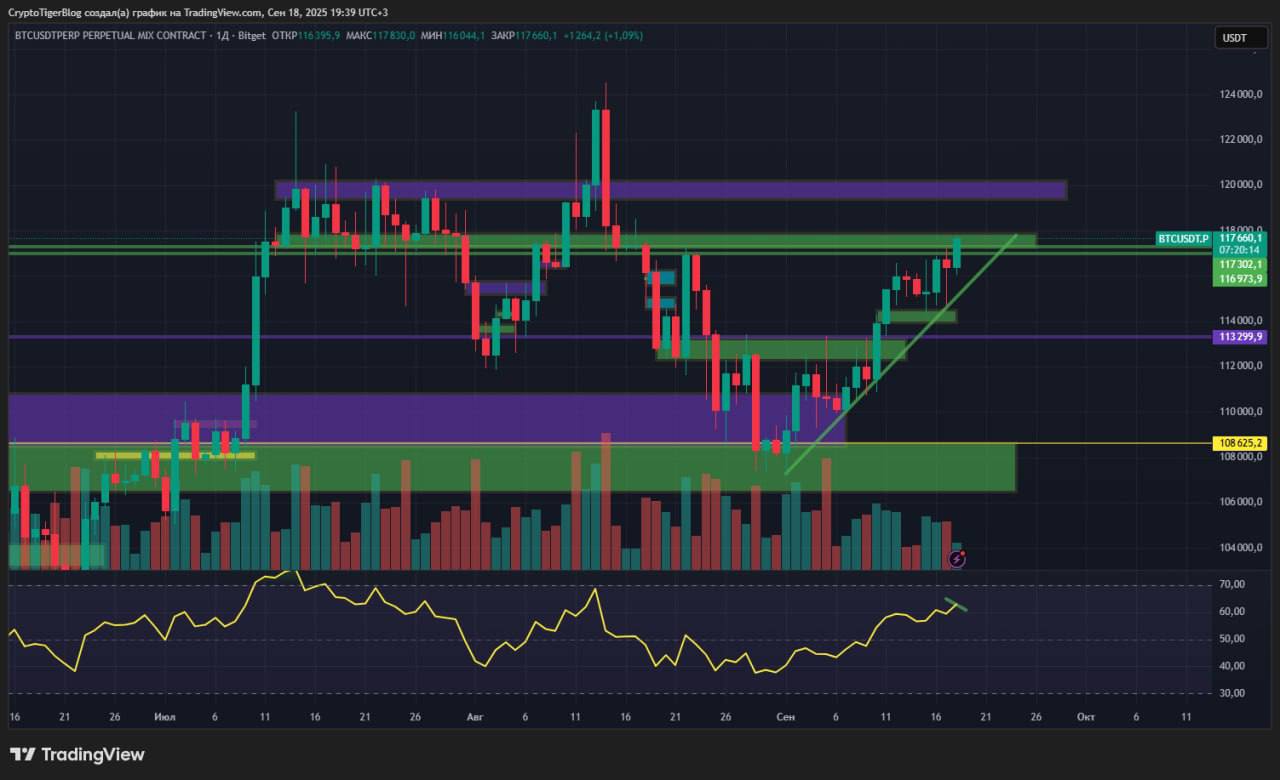Click the yellow 108 625,2 price label

click(1241, 442)
